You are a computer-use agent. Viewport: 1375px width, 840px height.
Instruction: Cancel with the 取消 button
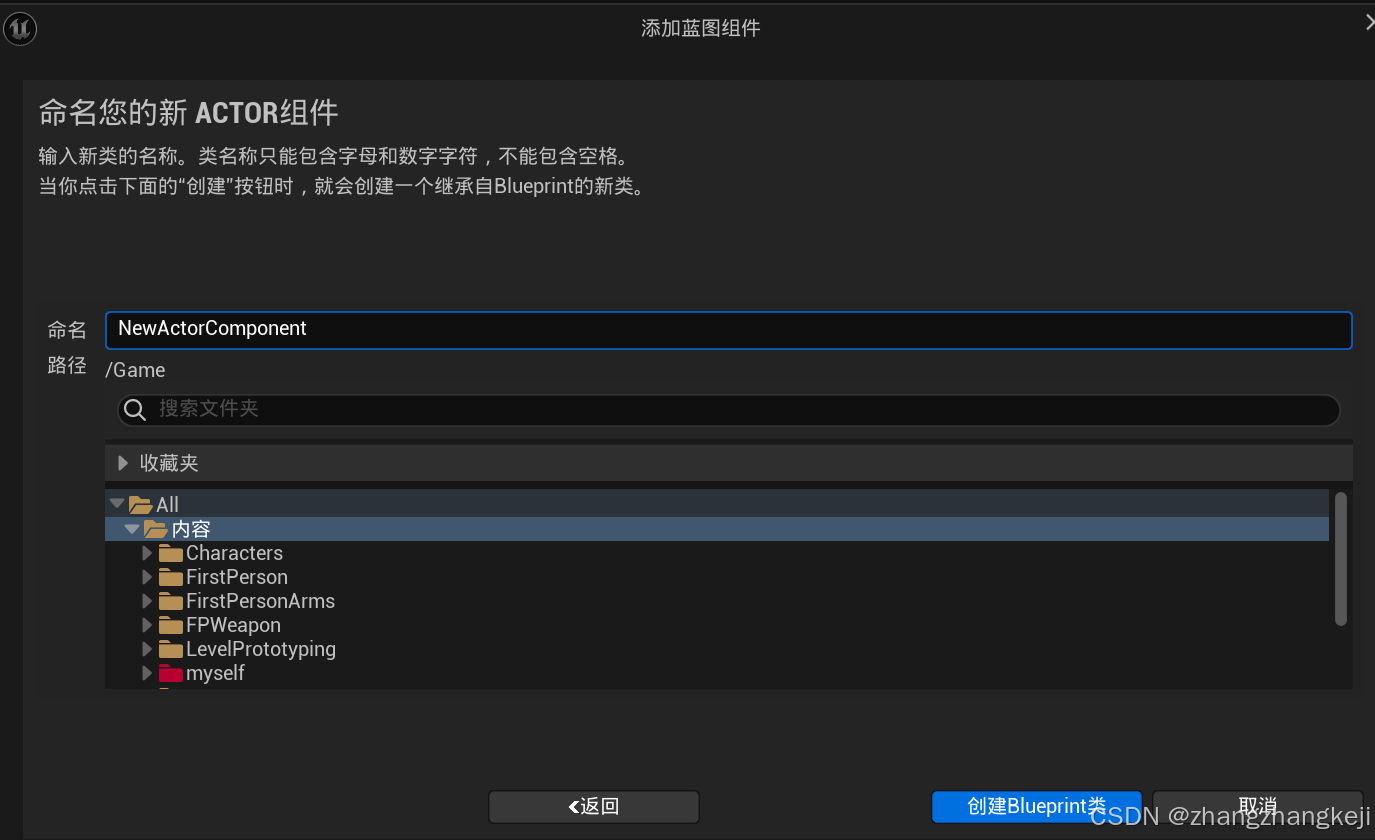click(1257, 807)
